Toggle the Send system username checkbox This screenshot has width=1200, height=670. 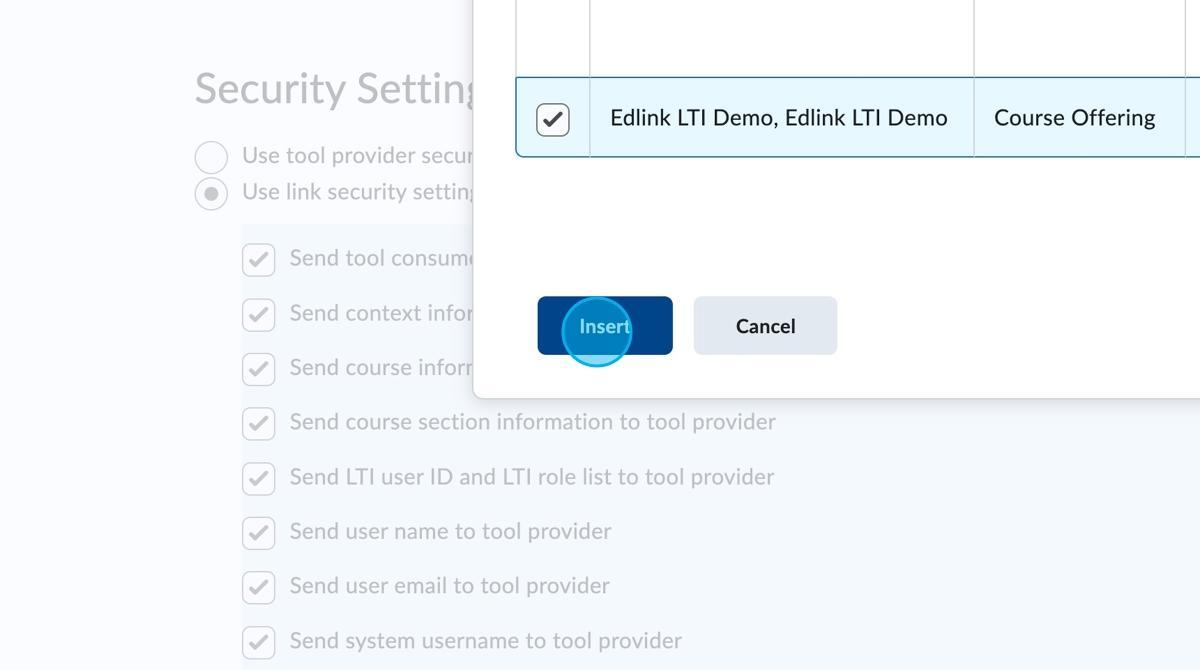(258, 642)
